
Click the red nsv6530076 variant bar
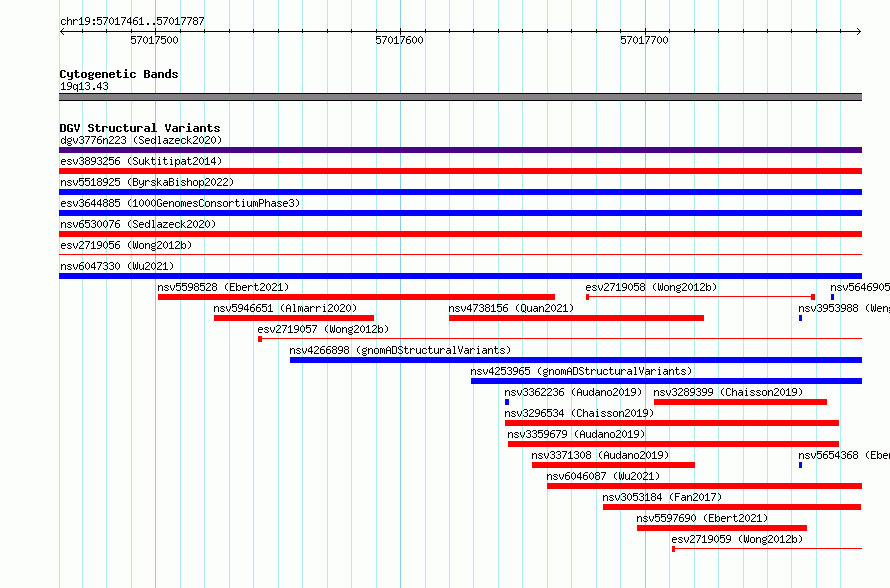point(460,234)
